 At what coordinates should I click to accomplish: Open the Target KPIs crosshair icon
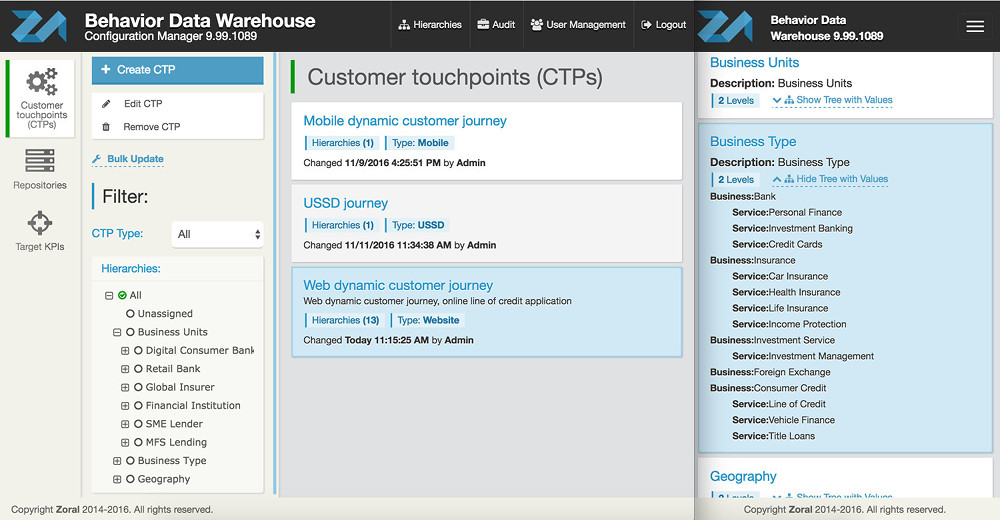(x=40, y=223)
